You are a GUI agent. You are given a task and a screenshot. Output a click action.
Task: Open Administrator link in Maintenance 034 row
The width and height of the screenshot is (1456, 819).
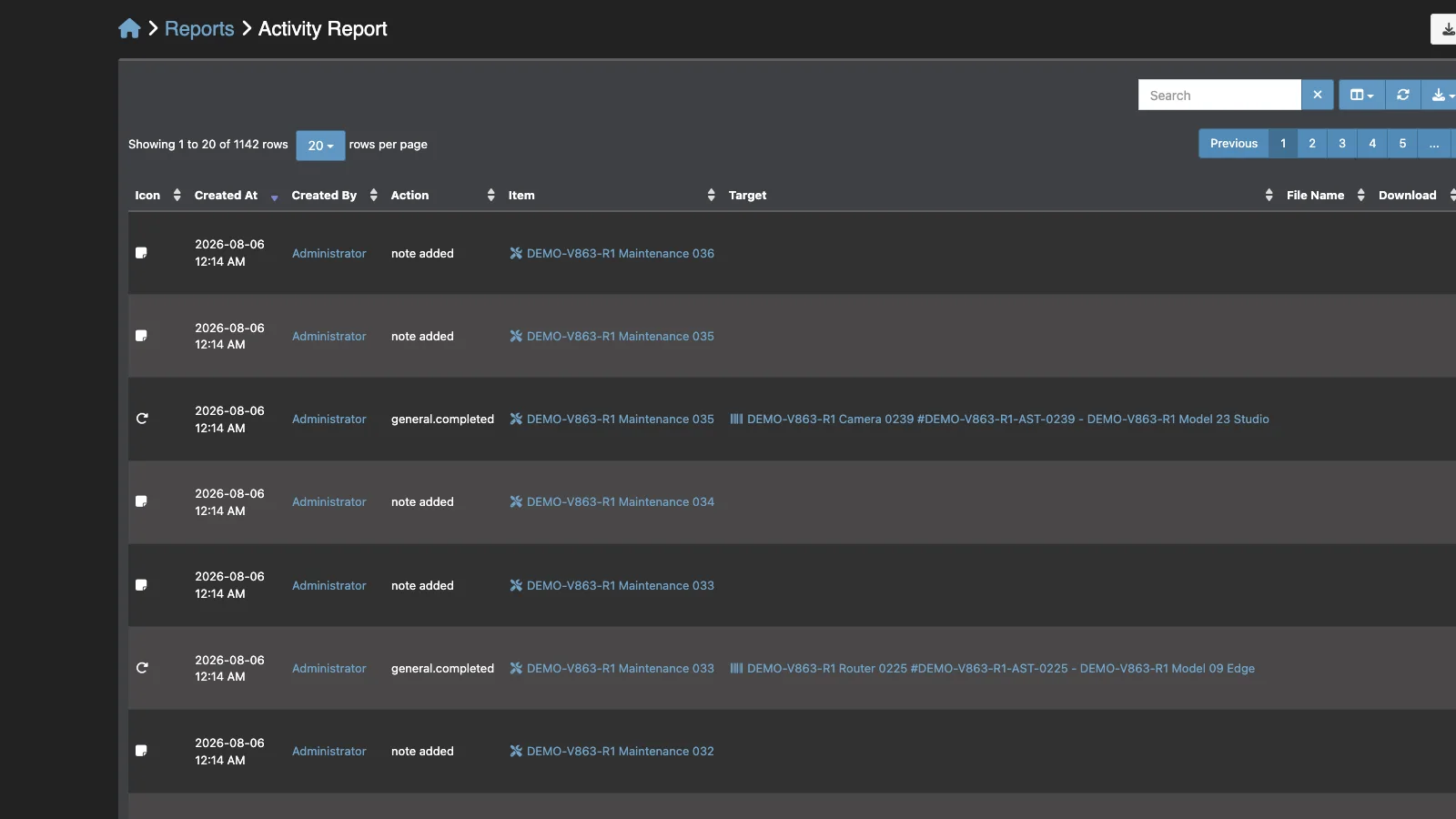329,502
